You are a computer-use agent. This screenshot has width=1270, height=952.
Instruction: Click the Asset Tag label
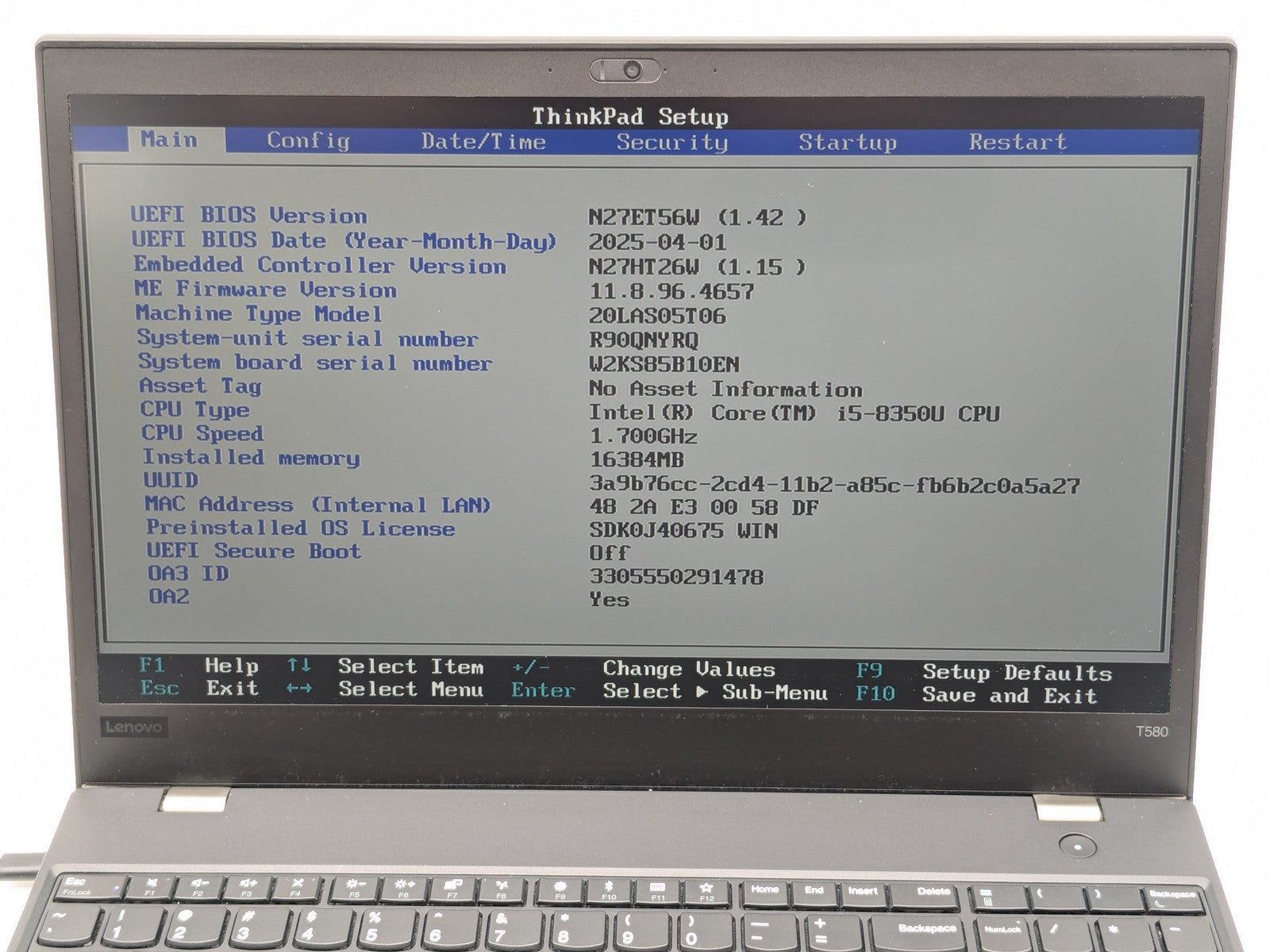(x=200, y=386)
